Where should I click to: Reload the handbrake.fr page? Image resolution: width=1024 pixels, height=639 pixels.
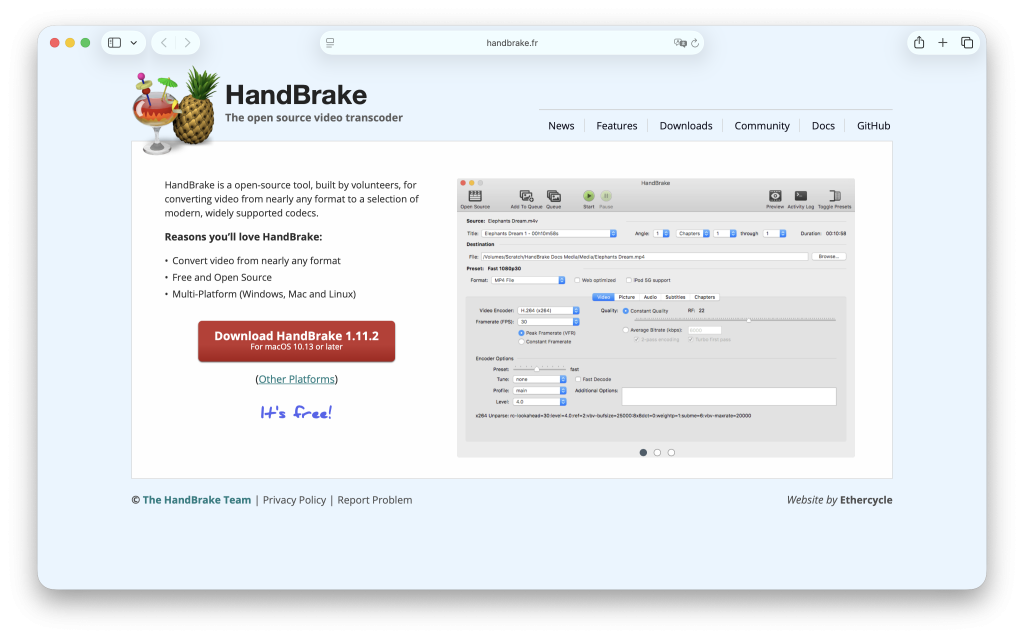pos(695,42)
